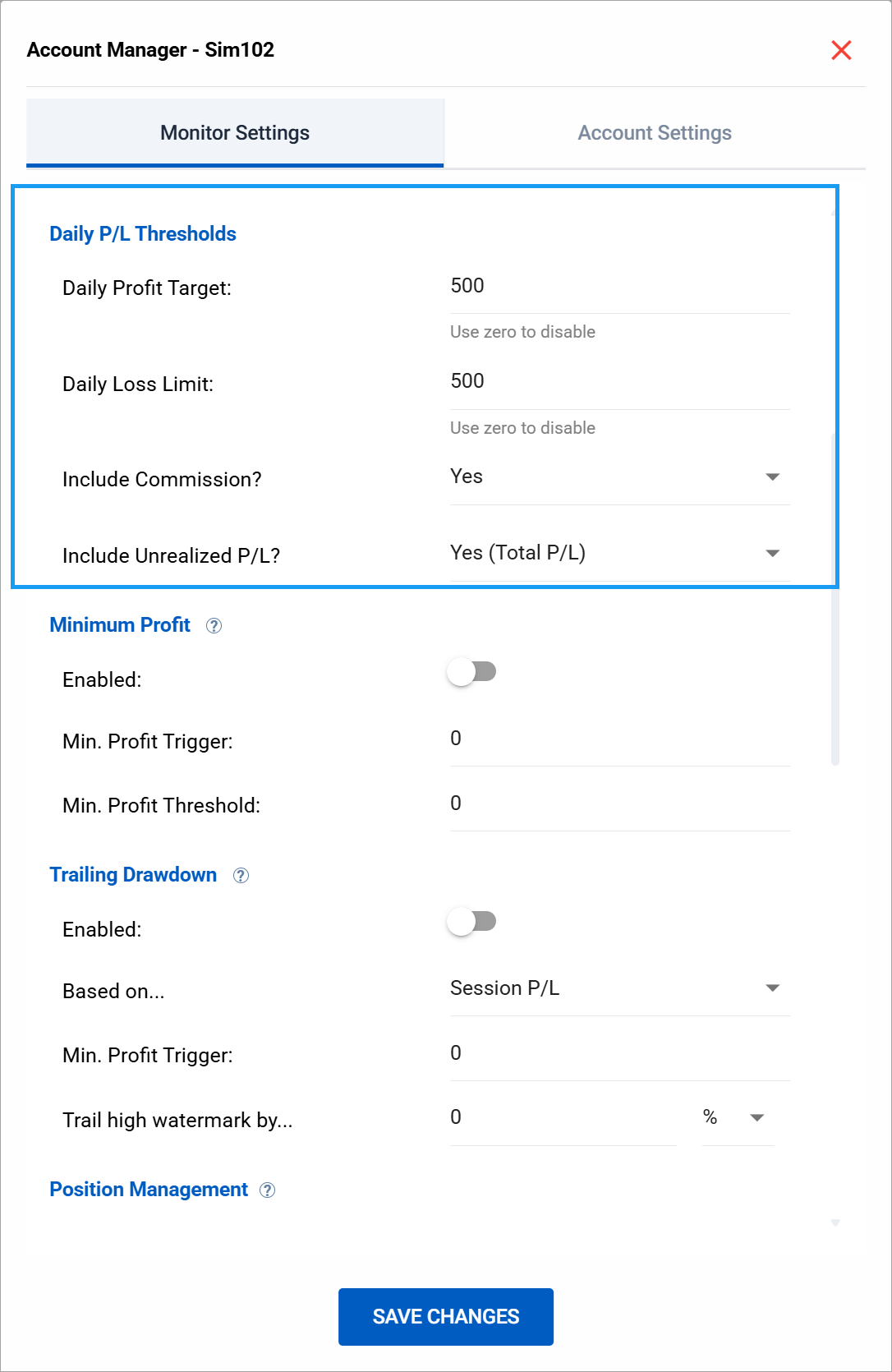Open Position Management help icon
The height and width of the screenshot is (1372, 892).
tap(267, 1190)
